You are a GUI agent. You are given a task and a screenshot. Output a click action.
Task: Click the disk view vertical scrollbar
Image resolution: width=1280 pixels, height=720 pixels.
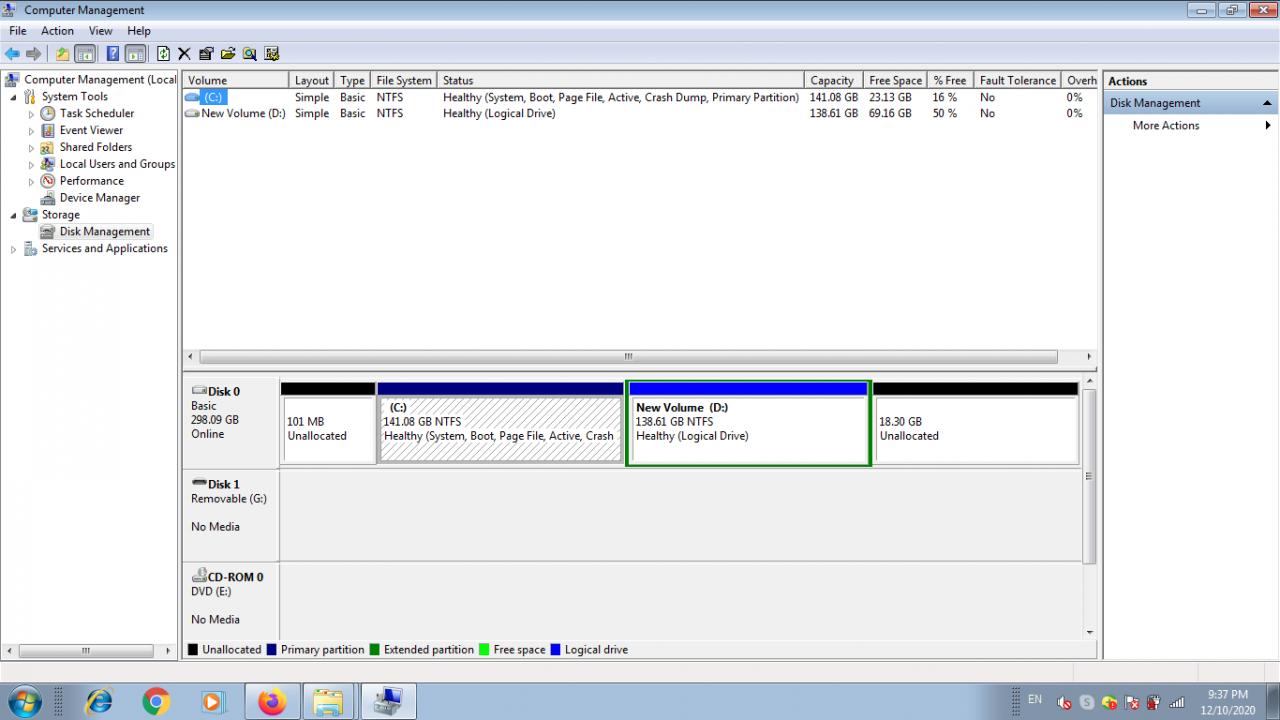[x=1089, y=478]
